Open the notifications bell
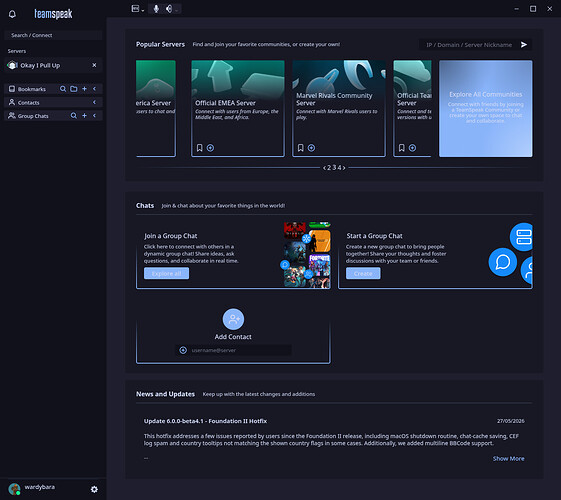Image resolution: width=561 pixels, height=500 pixels. coord(12,14)
